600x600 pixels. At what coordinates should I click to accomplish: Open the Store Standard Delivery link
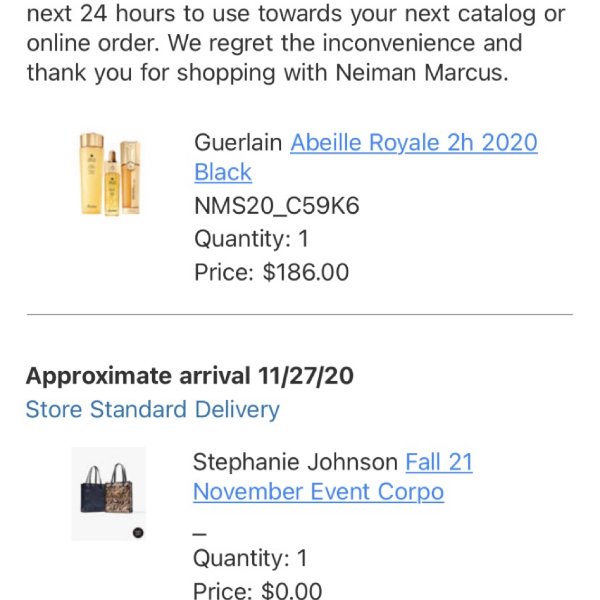click(x=153, y=409)
